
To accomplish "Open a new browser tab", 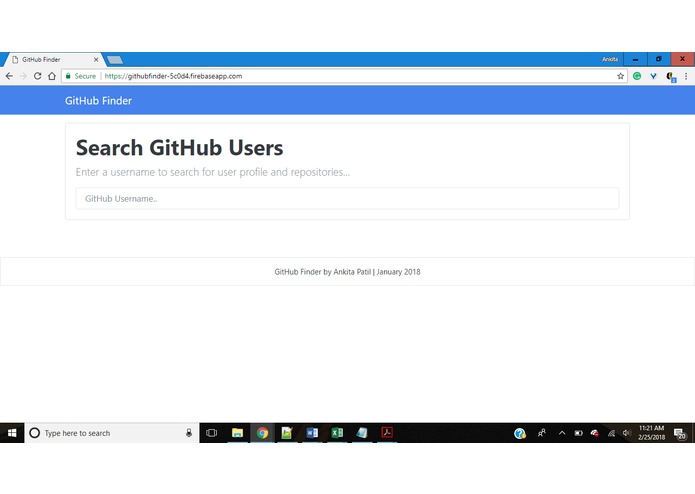I will click(x=115, y=60).
